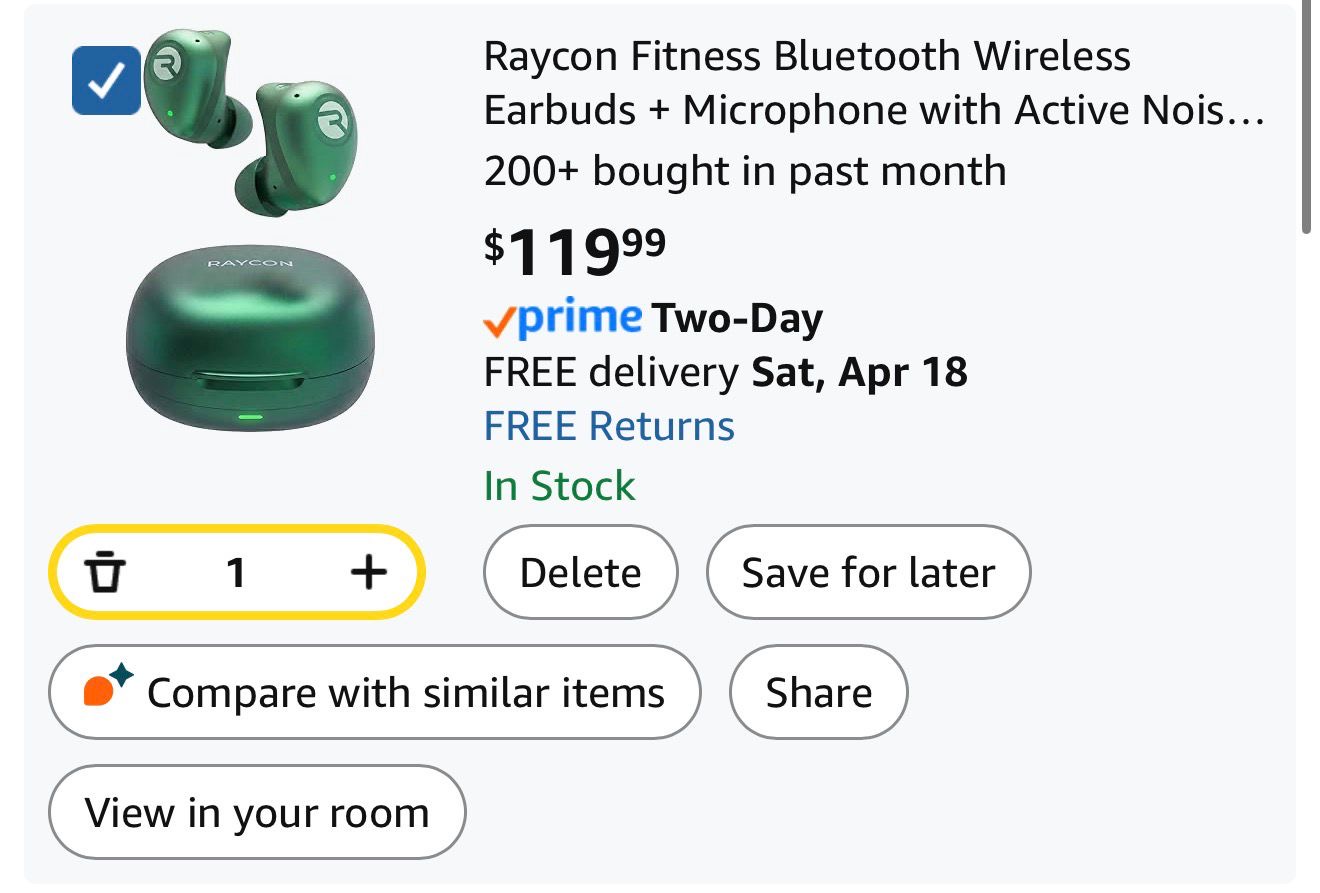This screenshot has width=1320, height=893.
Task: Tap the Share button
Action: tap(818, 692)
